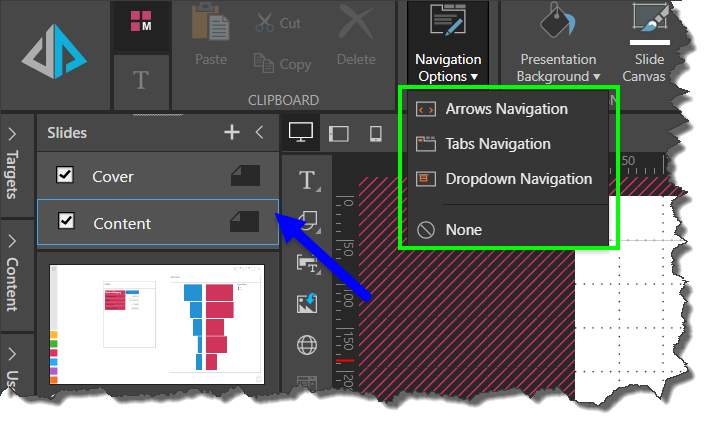Click the Tabs Navigation icon

pyautogui.click(x=426, y=144)
